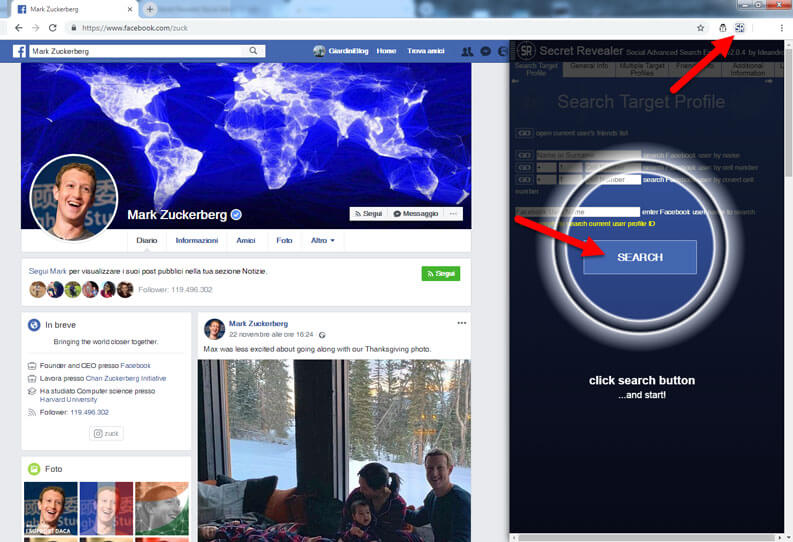
Task: Open Facebook Messenger icon in header
Action: [486, 51]
